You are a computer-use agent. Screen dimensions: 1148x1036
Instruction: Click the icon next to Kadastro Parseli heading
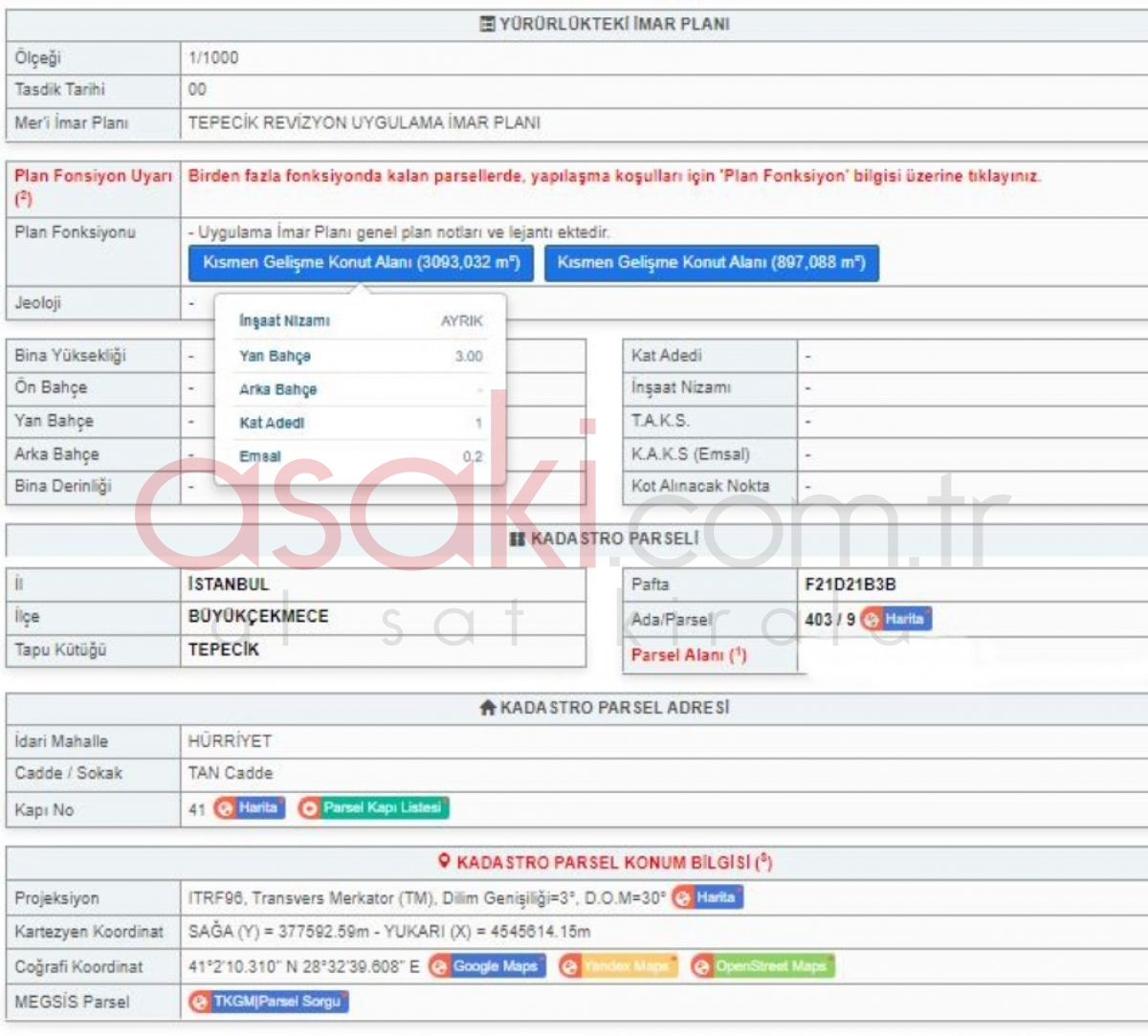coord(518,540)
